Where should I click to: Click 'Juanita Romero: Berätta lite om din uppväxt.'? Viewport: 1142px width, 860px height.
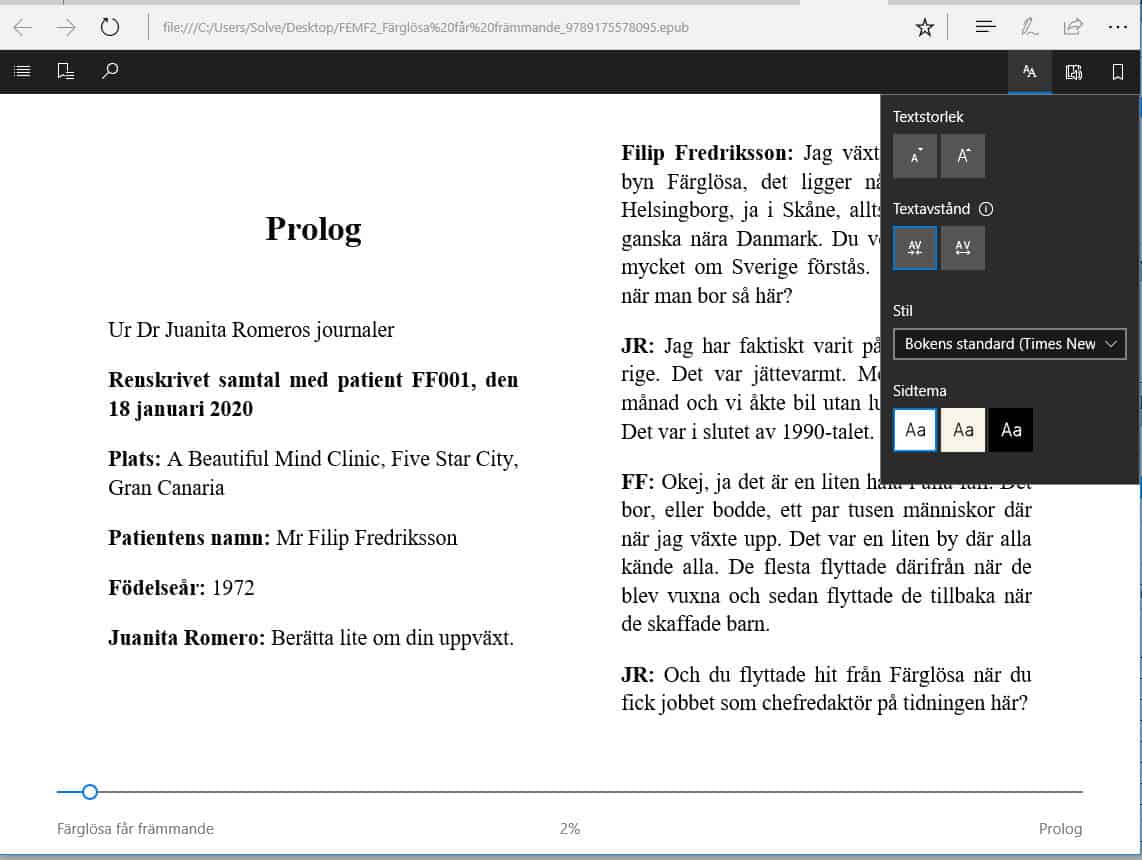(x=311, y=638)
